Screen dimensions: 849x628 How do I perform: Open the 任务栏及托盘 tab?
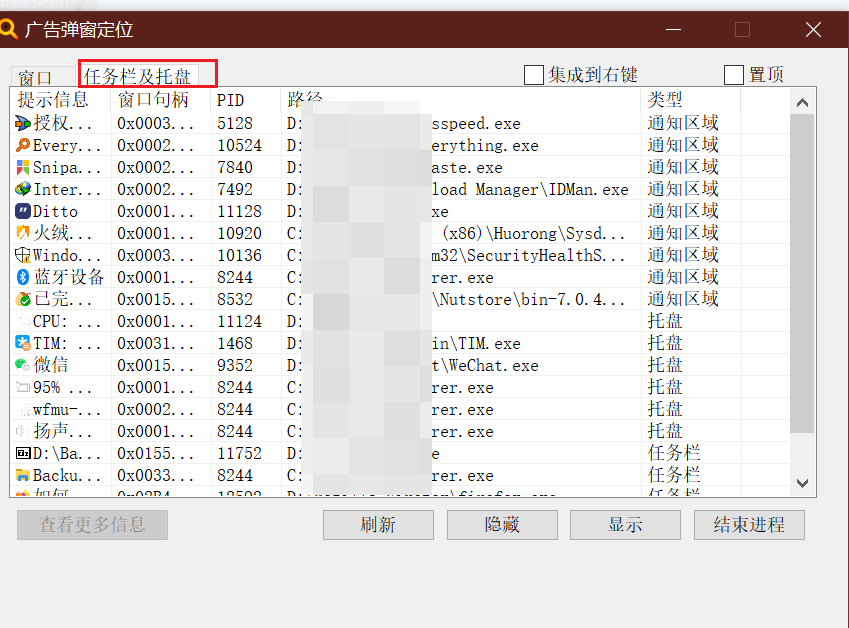click(x=137, y=76)
